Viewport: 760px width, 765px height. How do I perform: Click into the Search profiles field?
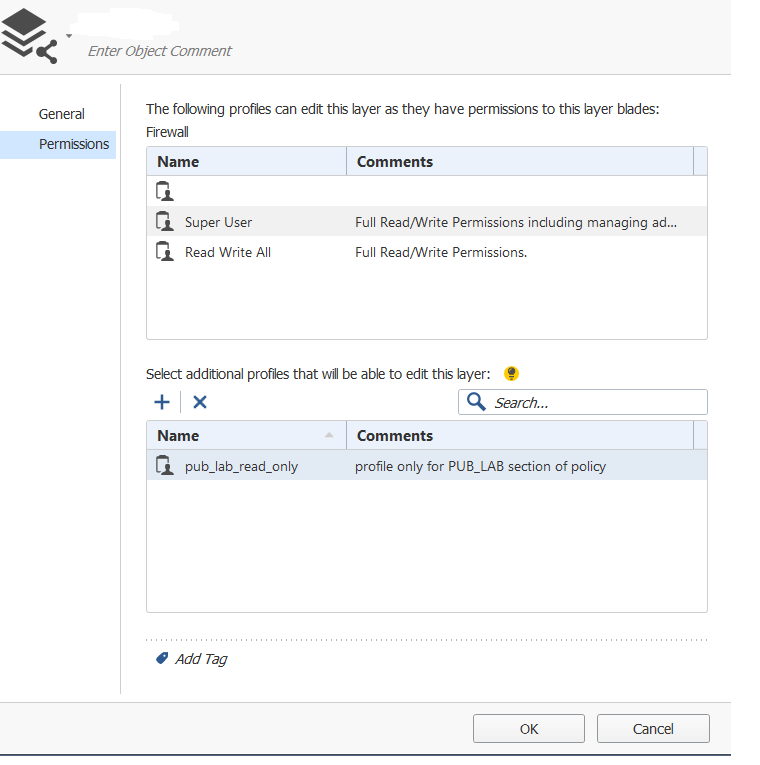(x=582, y=403)
